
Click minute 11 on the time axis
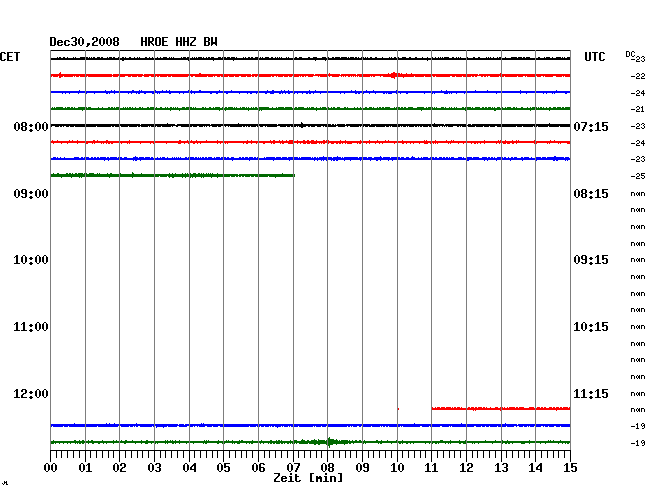click(431, 468)
